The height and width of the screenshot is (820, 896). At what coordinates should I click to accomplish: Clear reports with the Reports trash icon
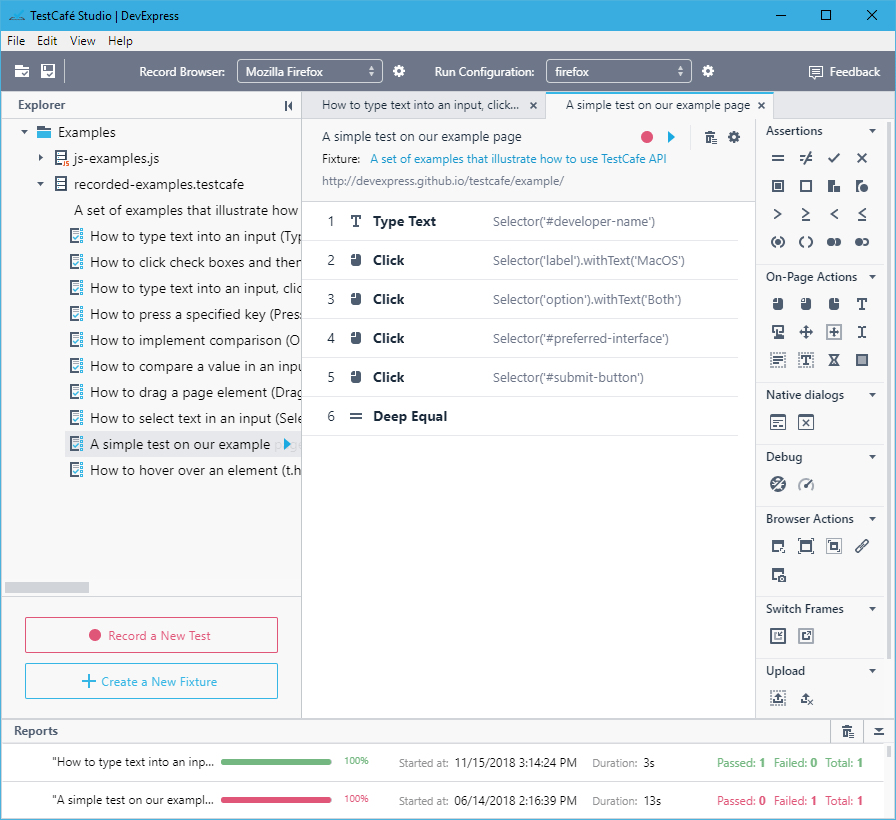click(x=847, y=731)
